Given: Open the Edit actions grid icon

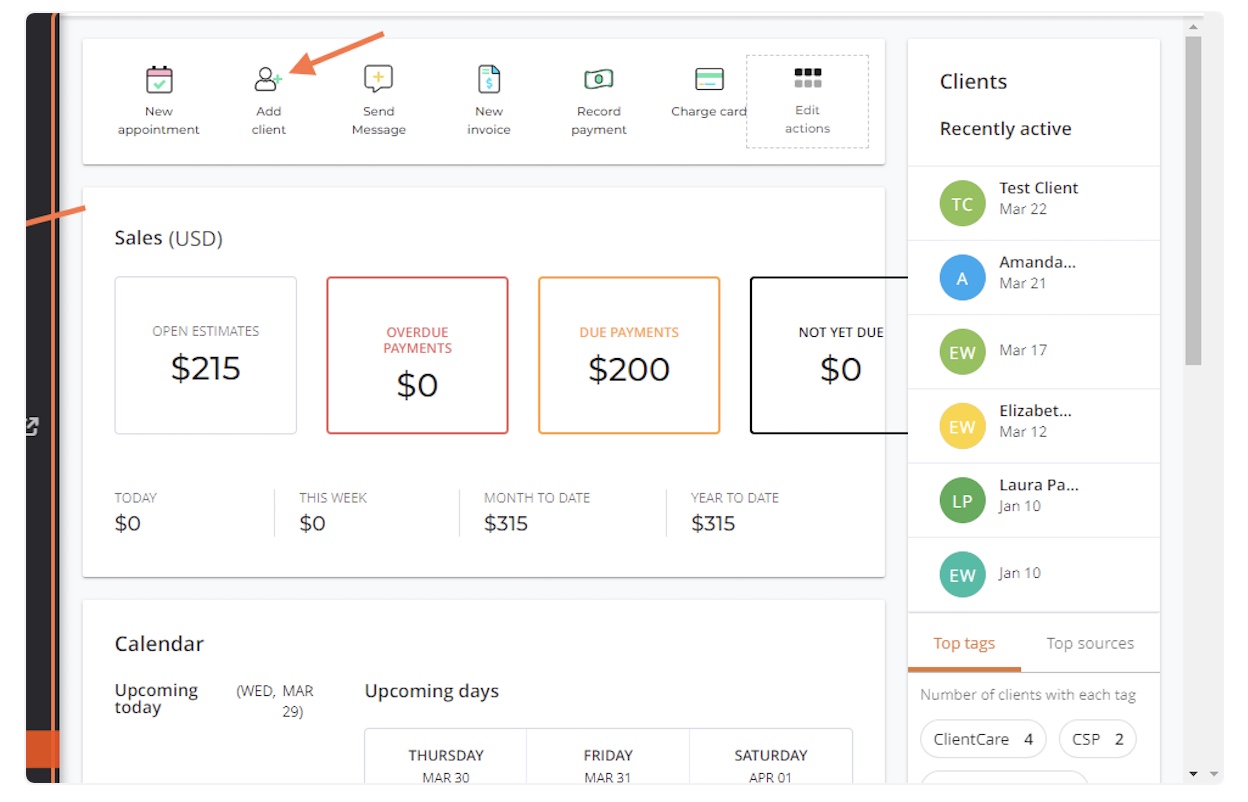Looking at the screenshot, I should click(807, 78).
